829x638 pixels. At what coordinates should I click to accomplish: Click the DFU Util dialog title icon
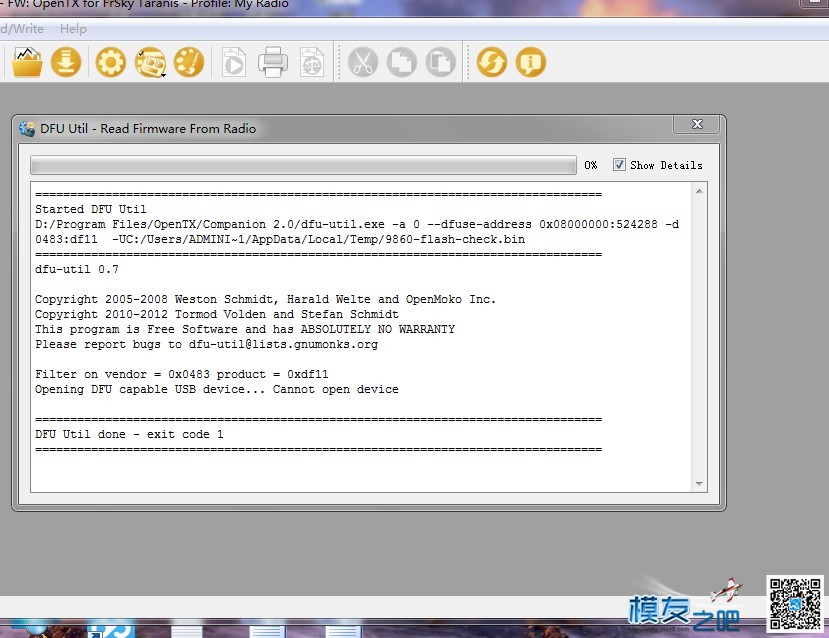[27, 128]
